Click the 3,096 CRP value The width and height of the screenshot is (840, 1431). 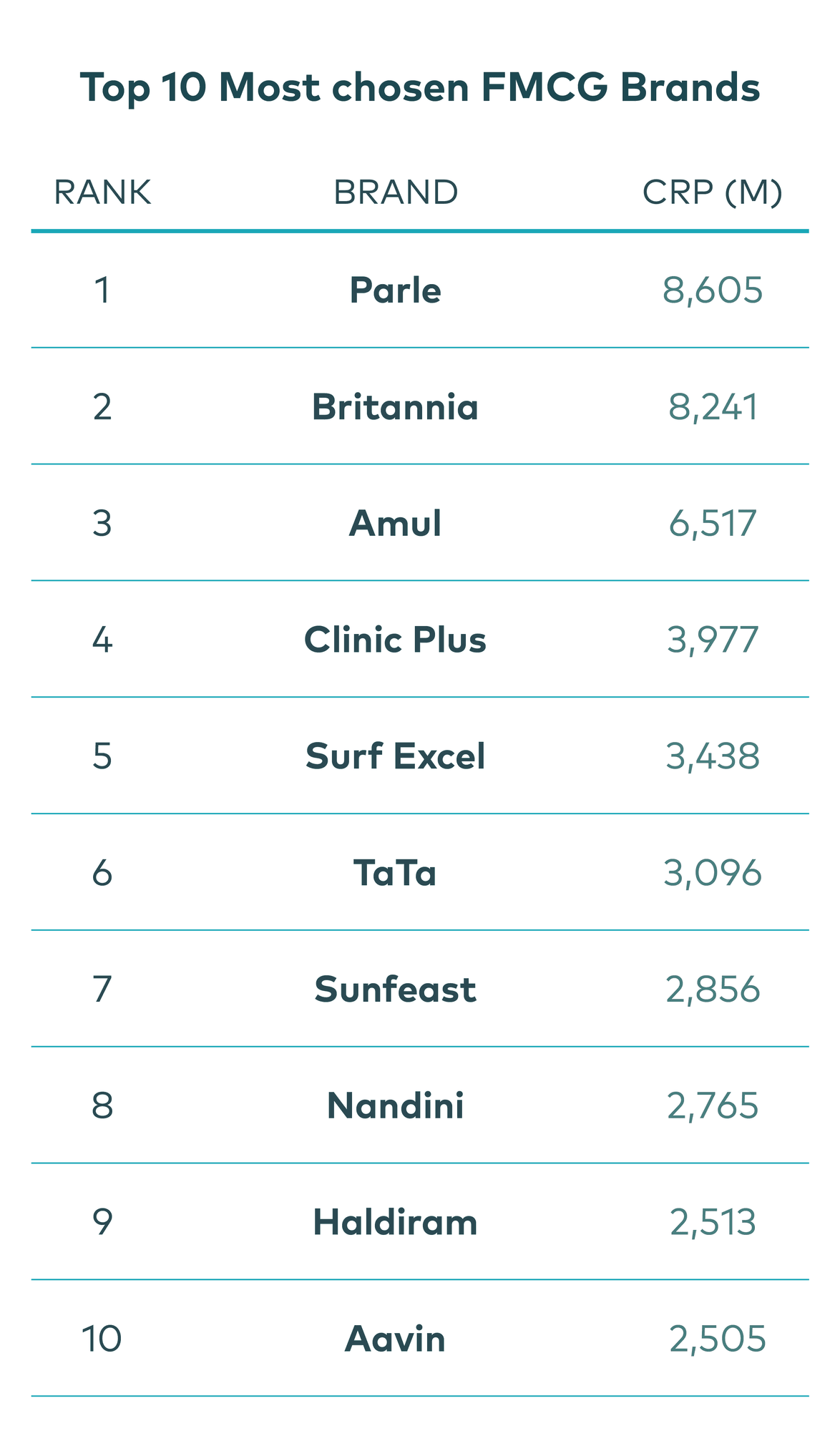pyautogui.click(x=713, y=873)
